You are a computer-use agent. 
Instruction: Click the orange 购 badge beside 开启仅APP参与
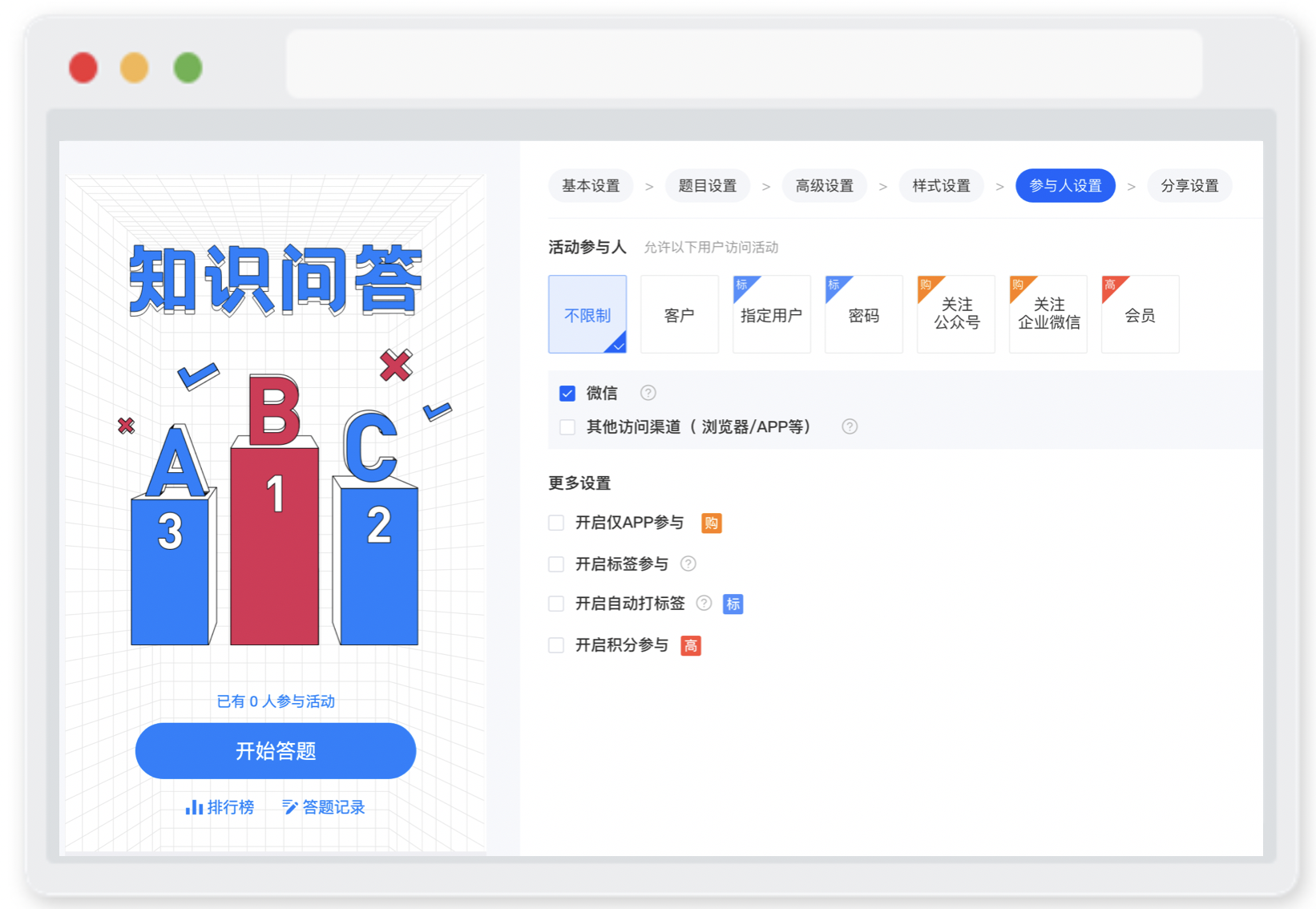(711, 523)
